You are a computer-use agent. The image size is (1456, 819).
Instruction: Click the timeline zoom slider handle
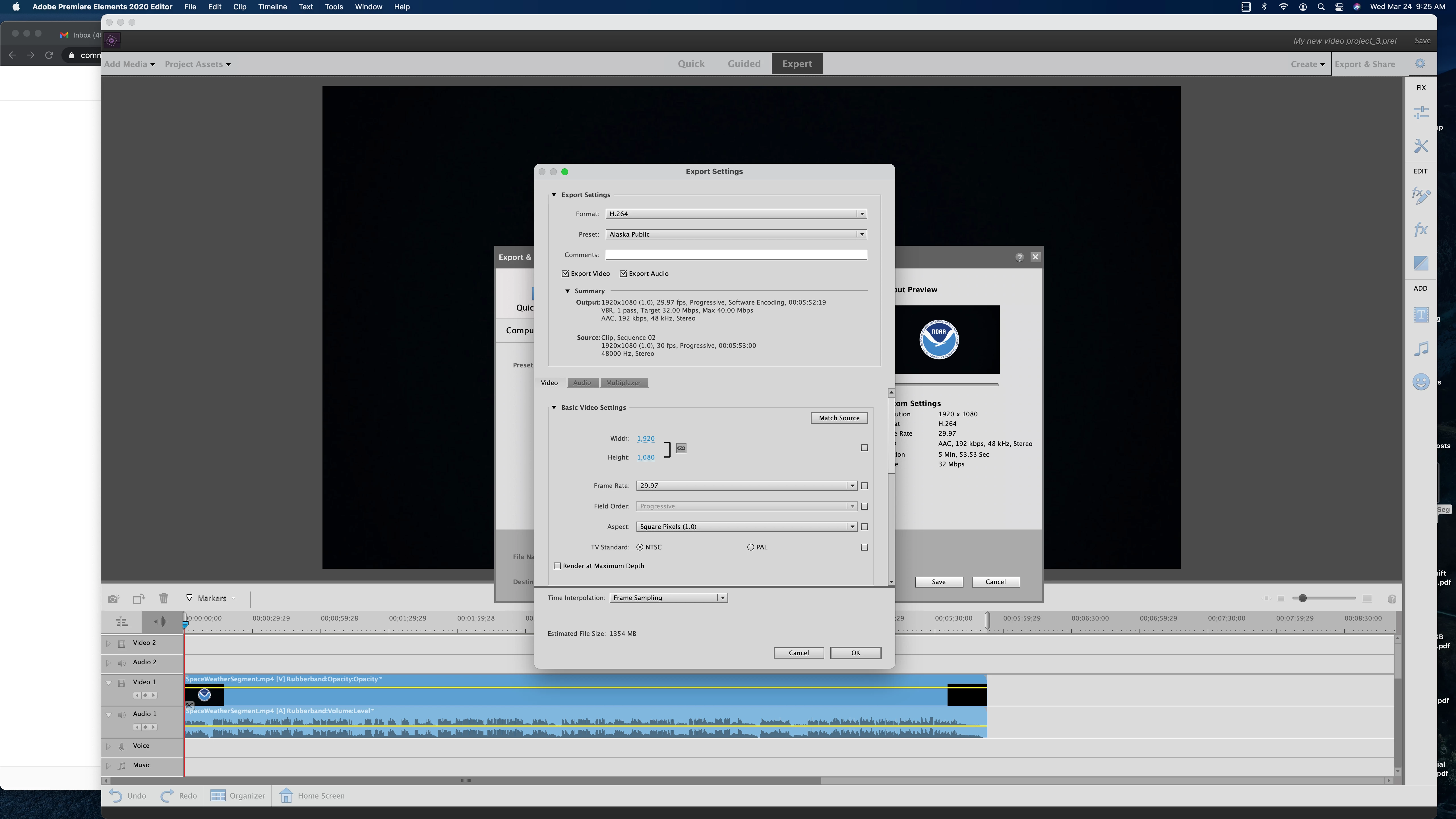pyautogui.click(x=1302, y=599)
